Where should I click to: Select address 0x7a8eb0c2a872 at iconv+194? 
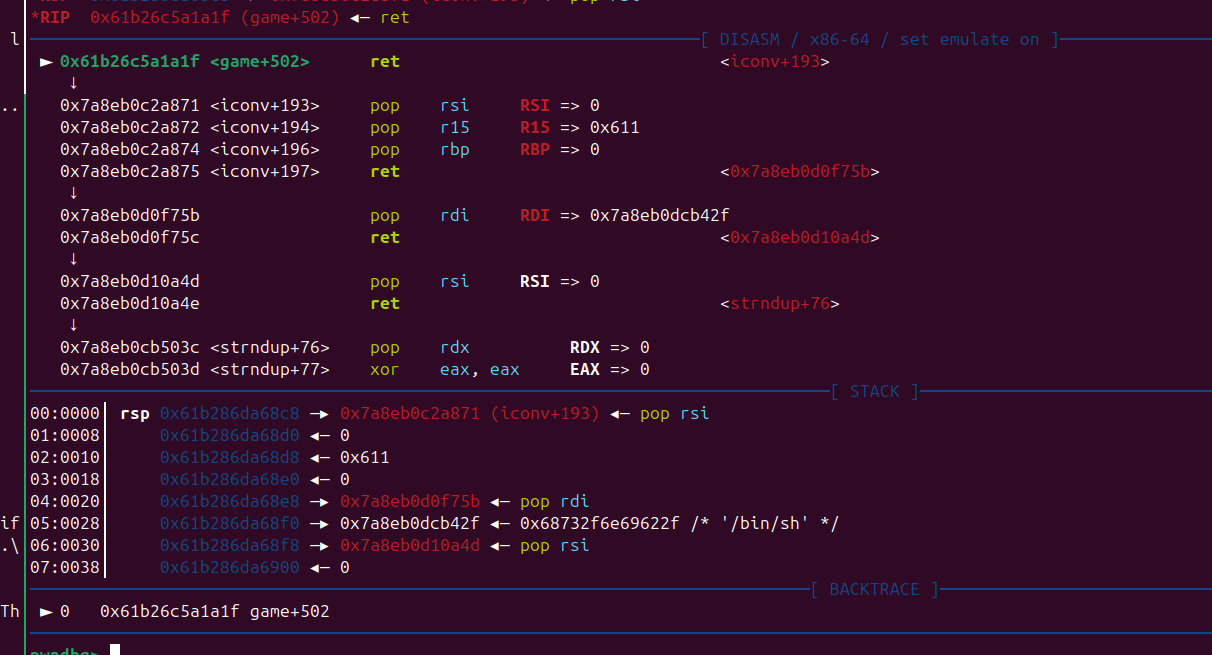coord(130,128)
